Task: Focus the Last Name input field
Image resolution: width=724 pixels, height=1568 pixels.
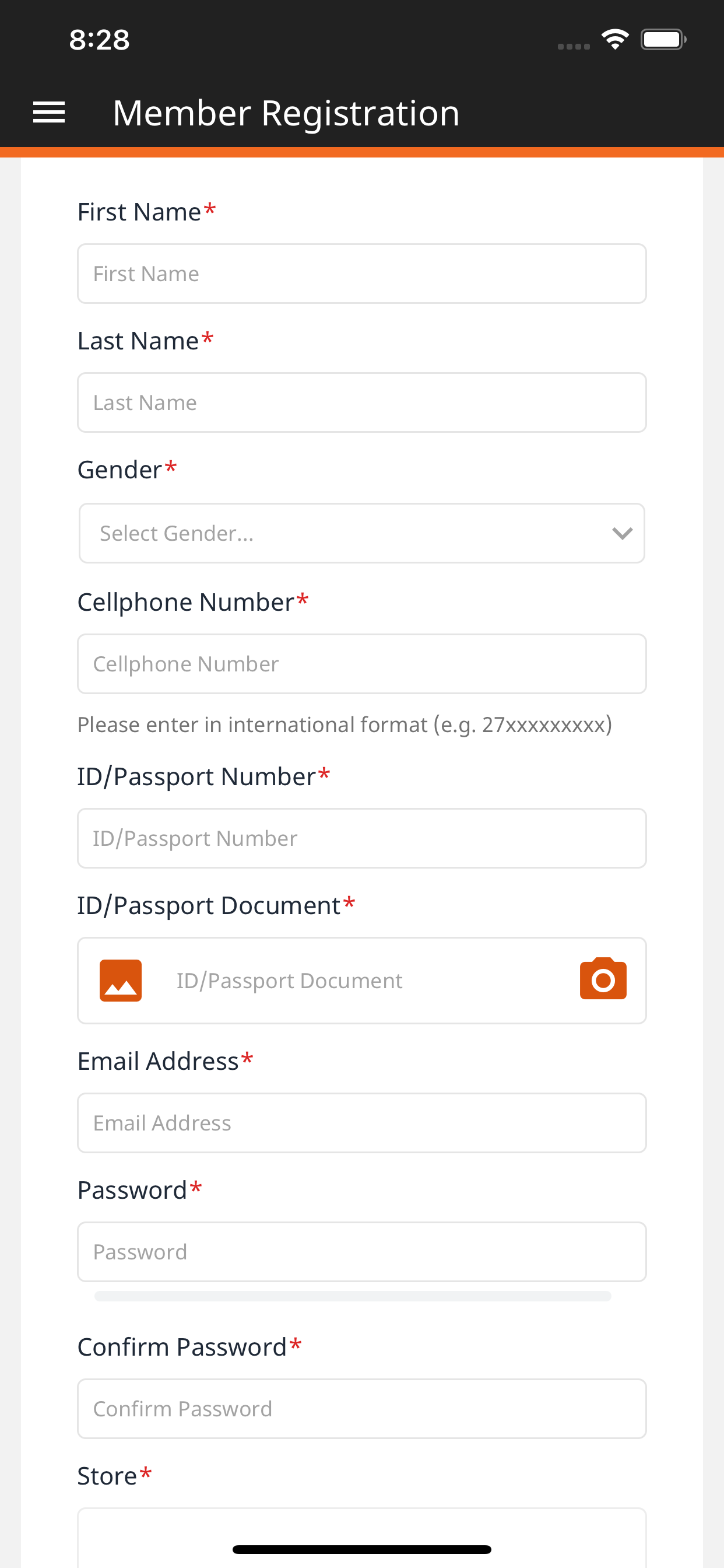Action: (x=362, y=402)
